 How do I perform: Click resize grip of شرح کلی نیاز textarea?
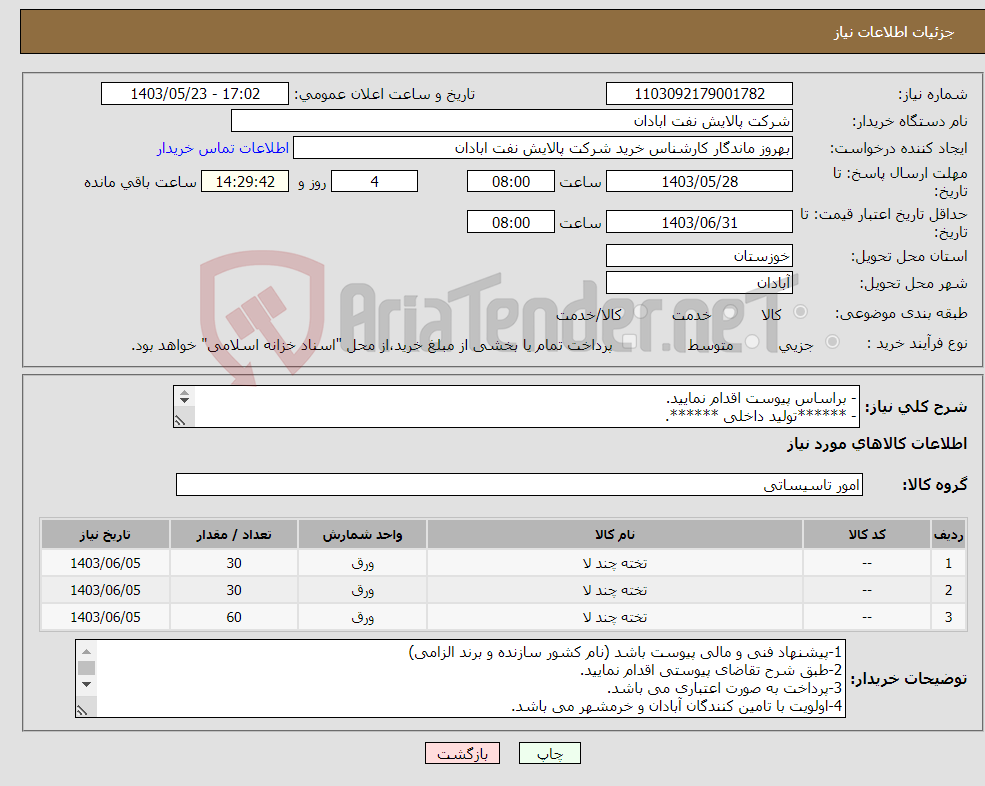(x=181, y=420)
